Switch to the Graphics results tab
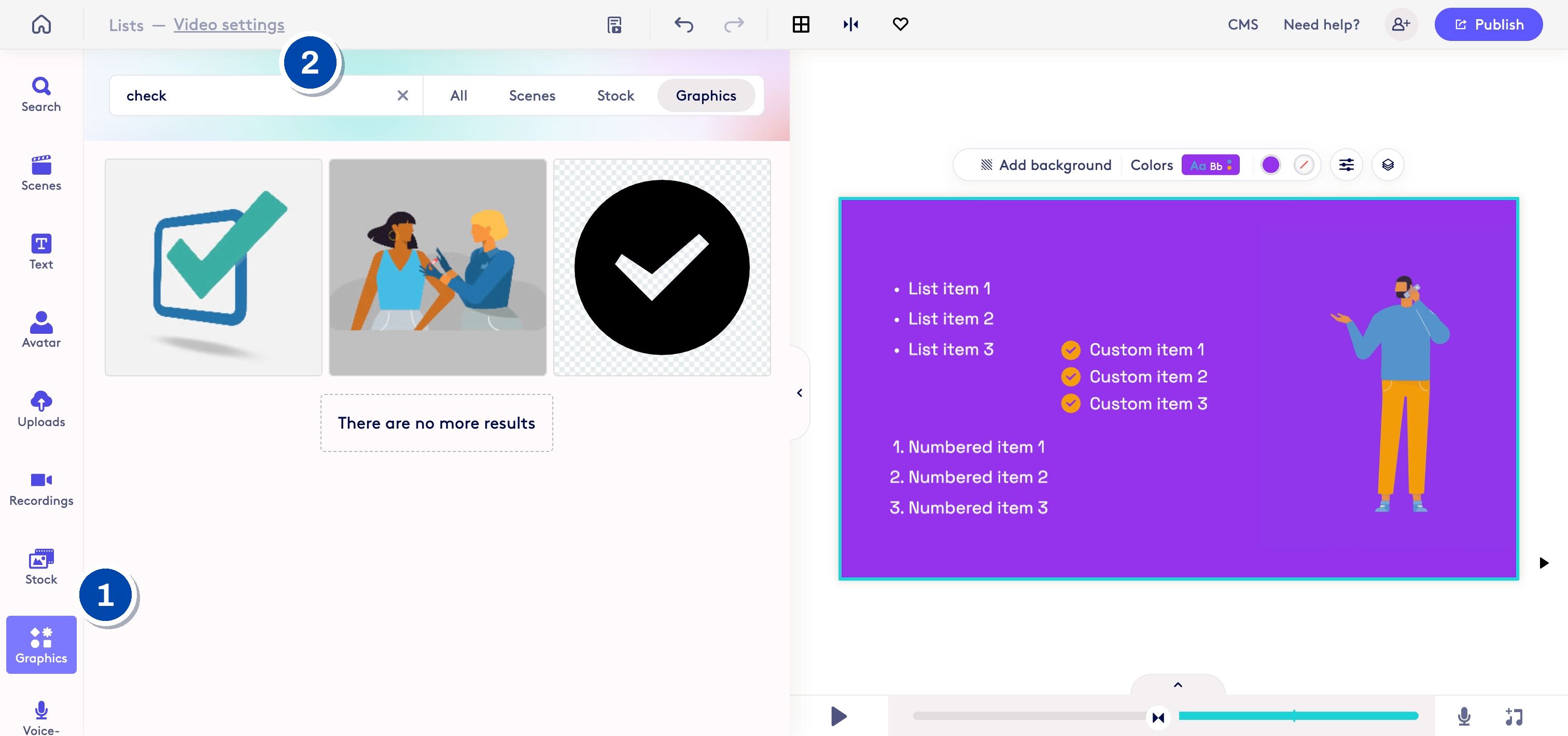The height and width of the screenshot is (736, 1568). (x=706, y=95)
